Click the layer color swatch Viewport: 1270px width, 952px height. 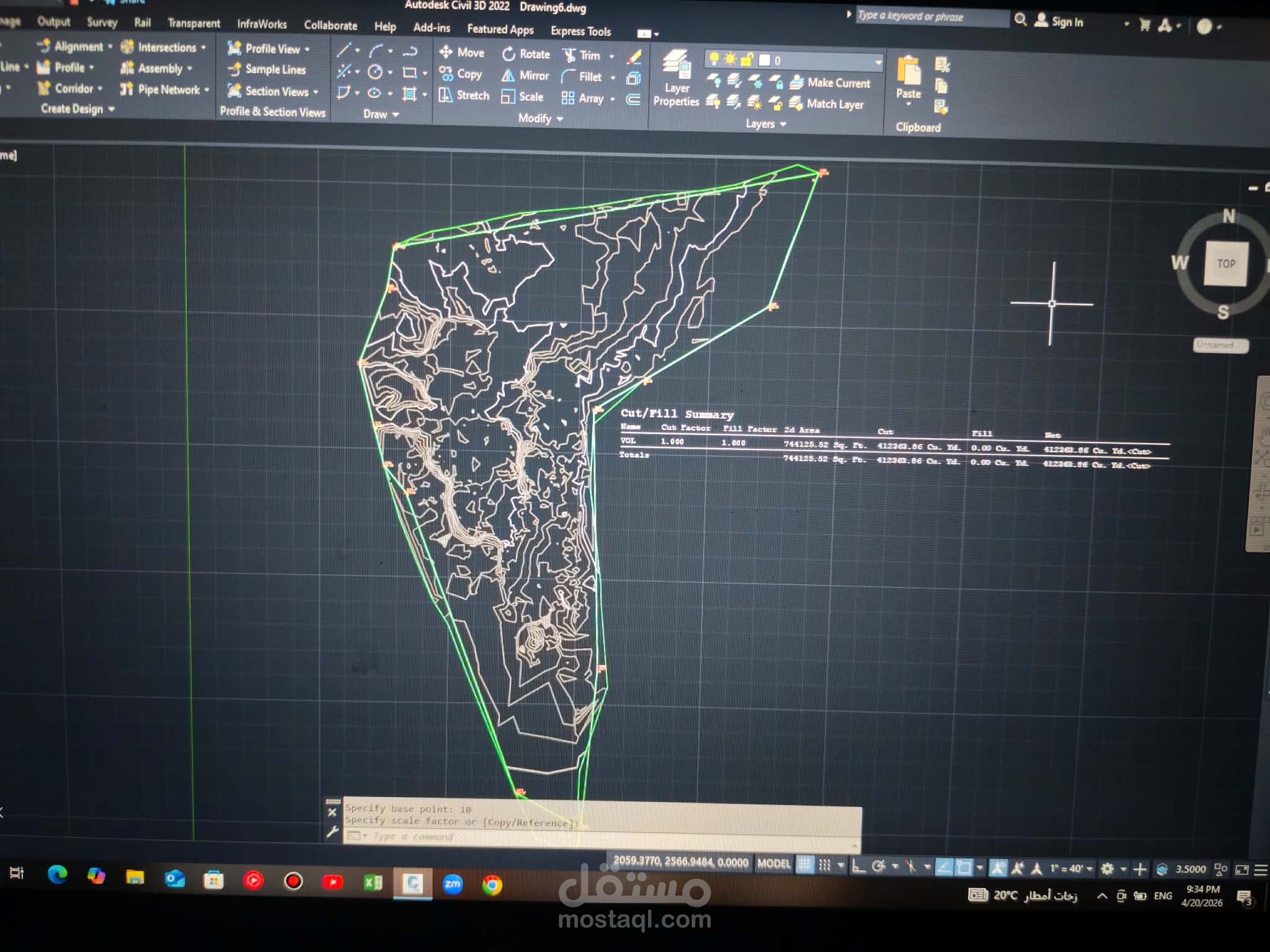coord(765,60)
